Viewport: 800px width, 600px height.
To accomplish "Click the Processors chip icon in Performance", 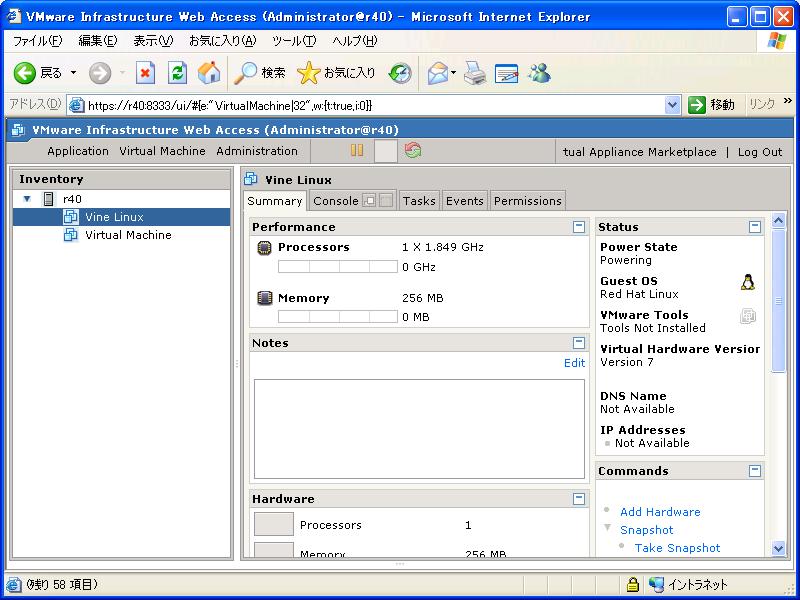I will click(264, 248).
